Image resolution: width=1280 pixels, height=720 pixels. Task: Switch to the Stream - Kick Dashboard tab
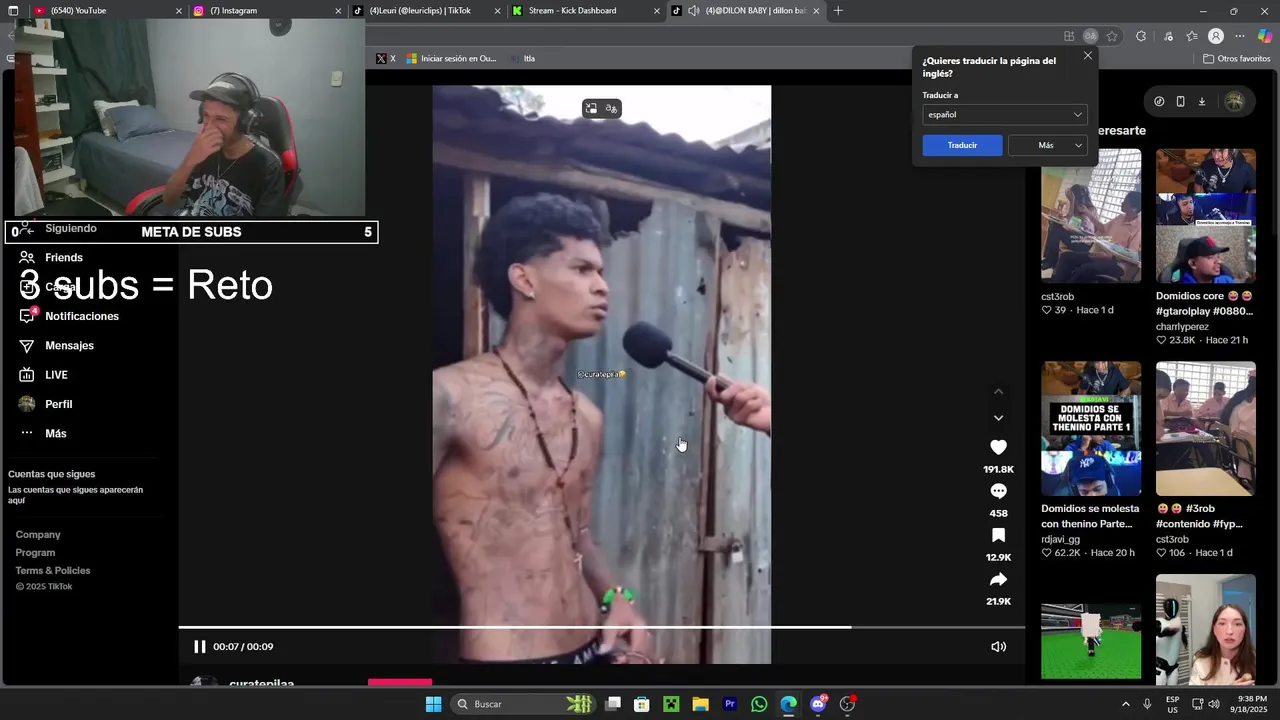(585, 11)
